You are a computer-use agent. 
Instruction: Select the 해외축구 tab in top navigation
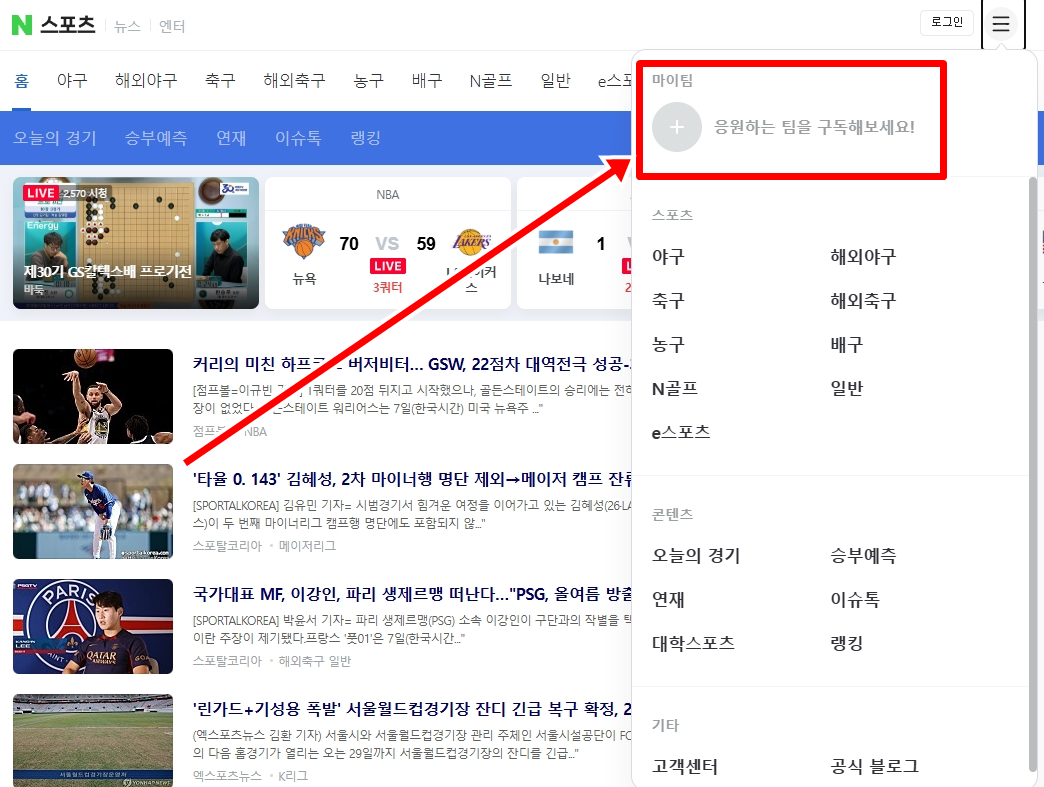pos(294,81)
